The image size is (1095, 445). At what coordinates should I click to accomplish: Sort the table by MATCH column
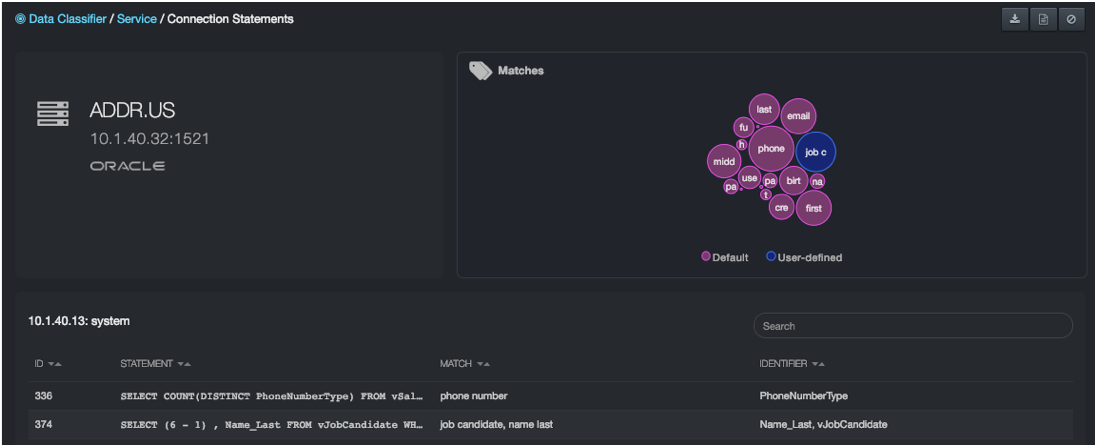pyautogui.click(x=464, y=364)
